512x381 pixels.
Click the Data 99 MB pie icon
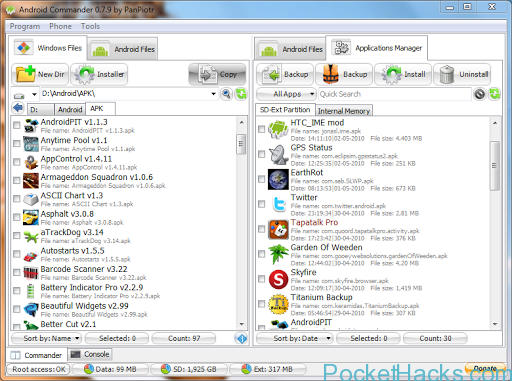pyautogui.click(x=89, y=369)
